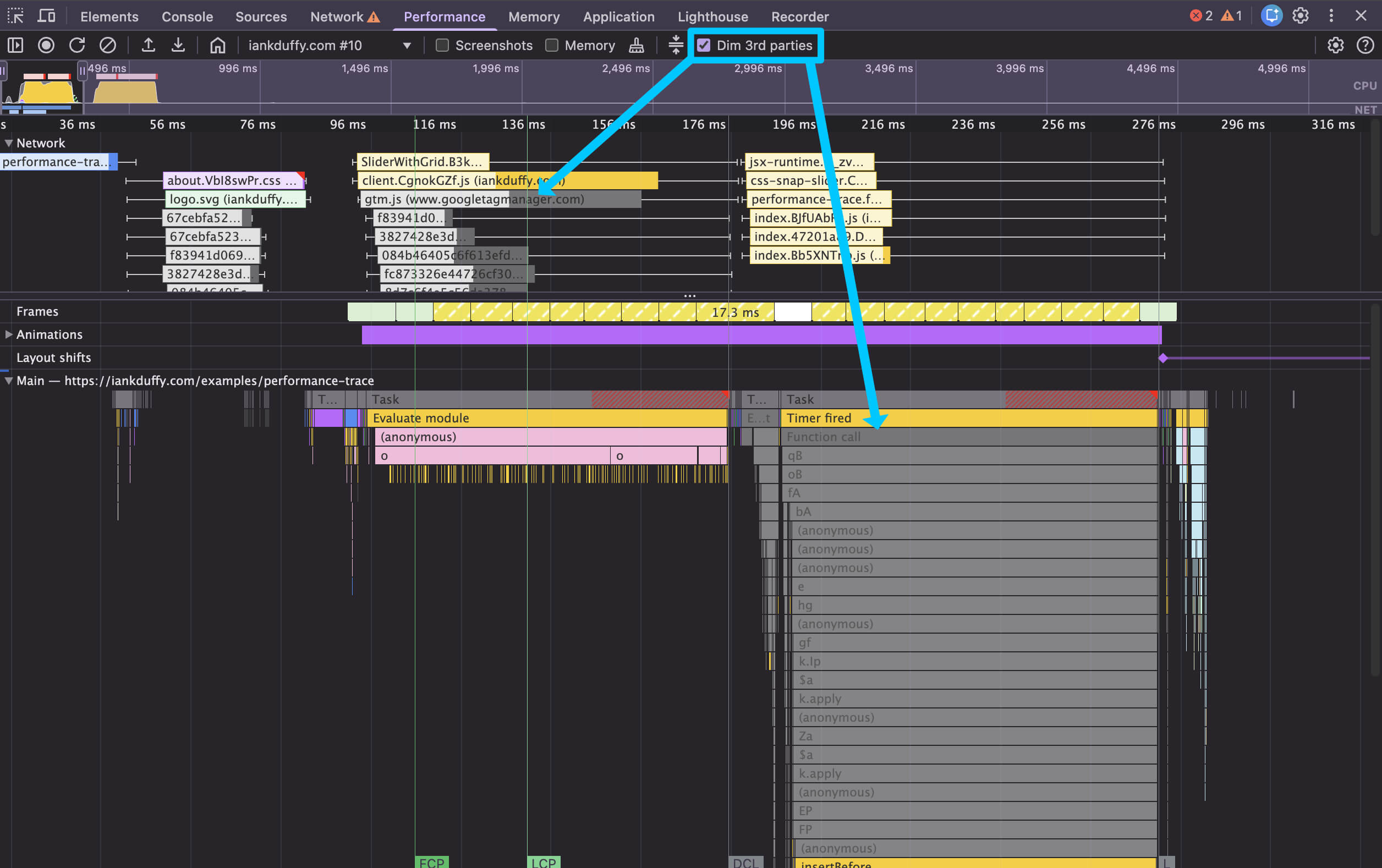Viewport: 1382px width, 868px height.
Task: Enable the Memory checkbox
Action: click(552, 45)
